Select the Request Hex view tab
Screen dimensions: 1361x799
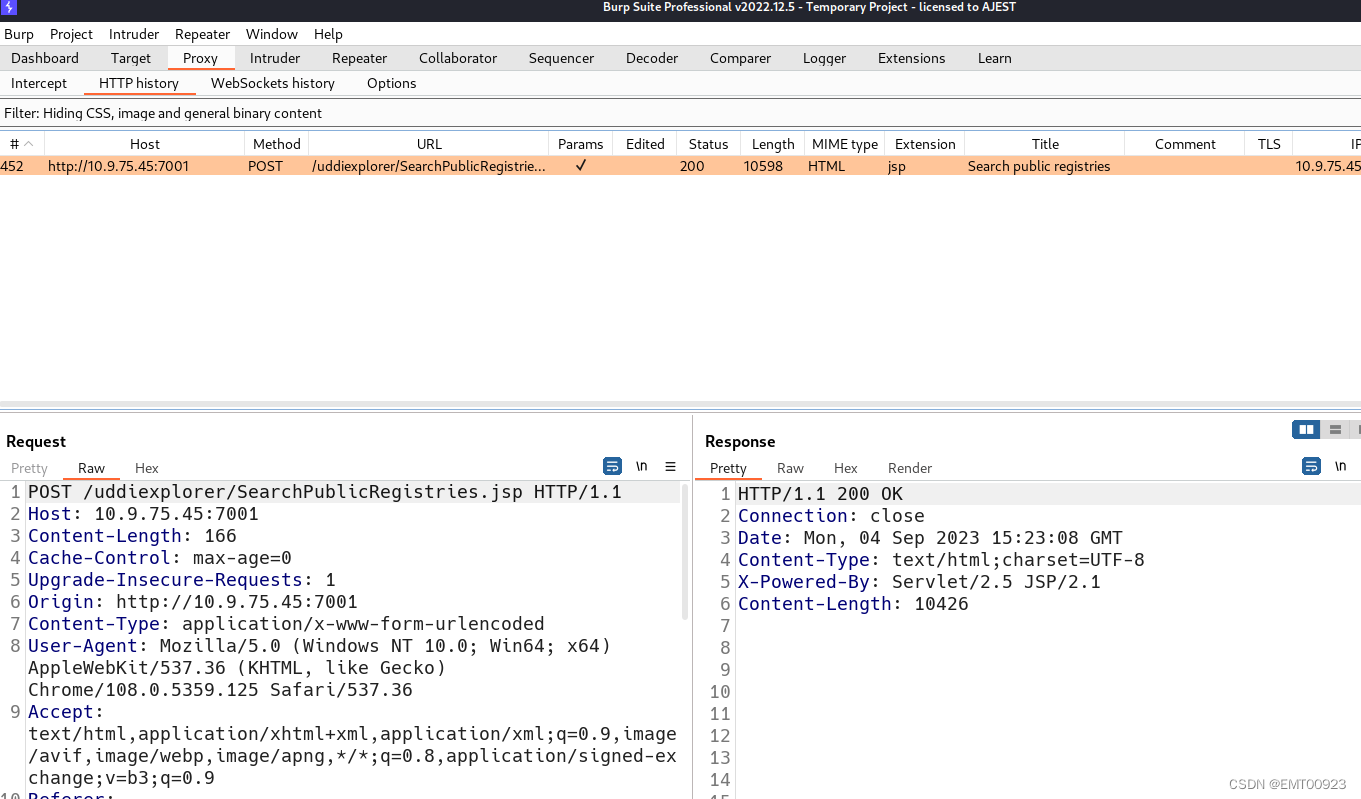147,468
